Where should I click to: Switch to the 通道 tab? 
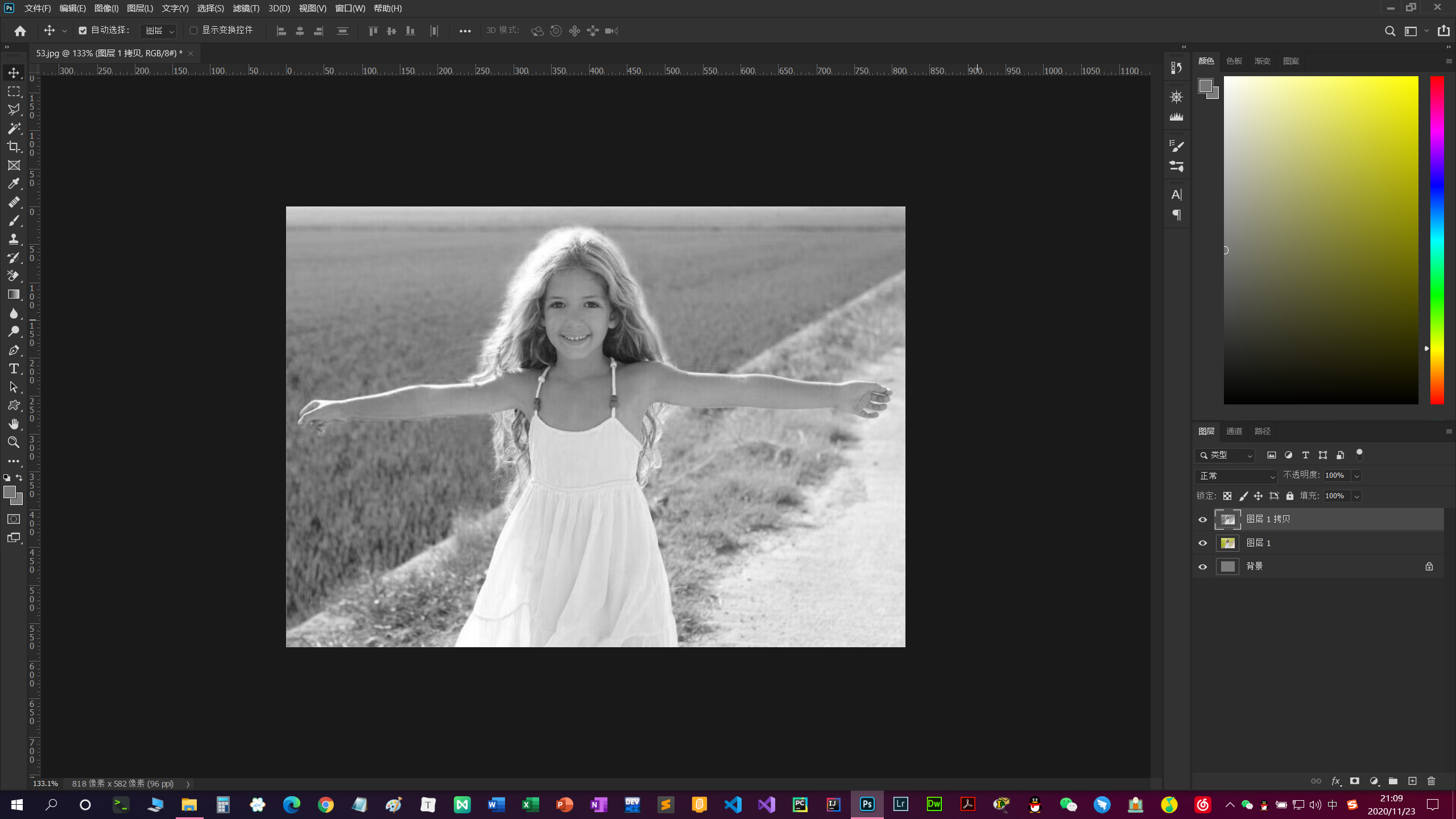point(1234,431)
